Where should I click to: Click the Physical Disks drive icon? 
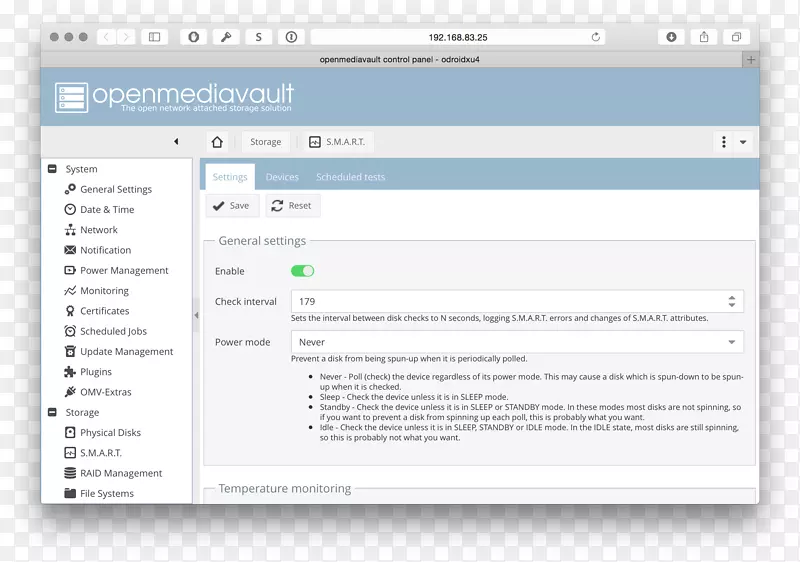pos(70,432)
